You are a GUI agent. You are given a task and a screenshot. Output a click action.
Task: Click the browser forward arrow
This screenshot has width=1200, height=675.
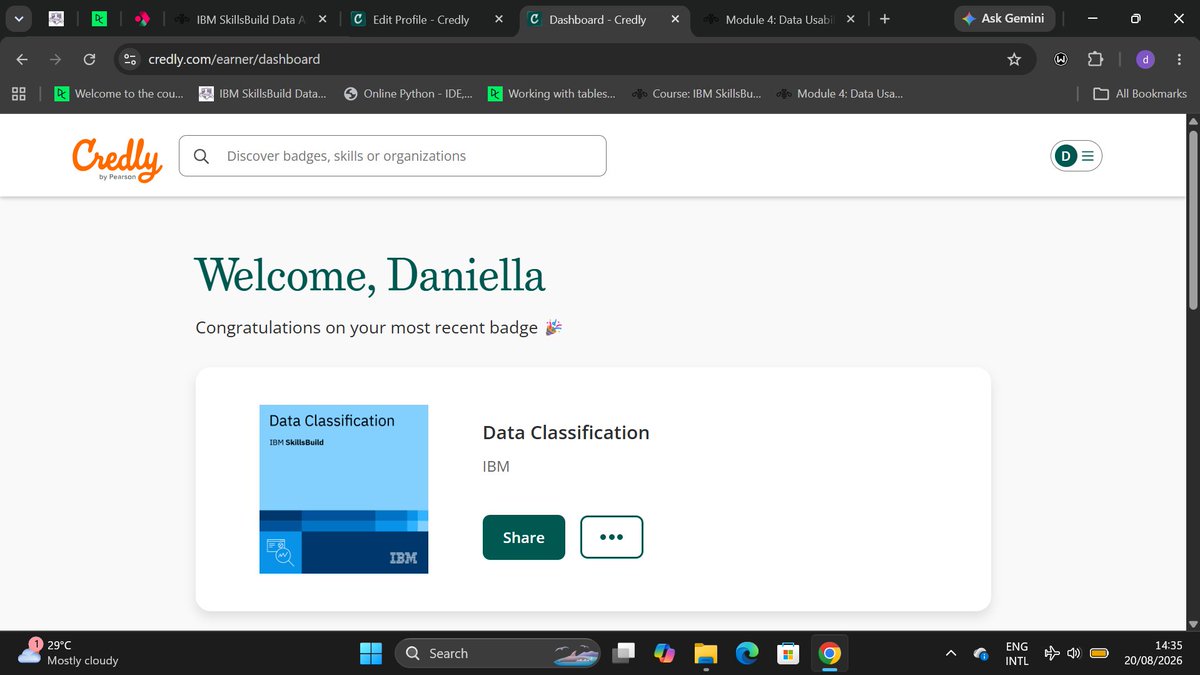[x=55, y=59]
